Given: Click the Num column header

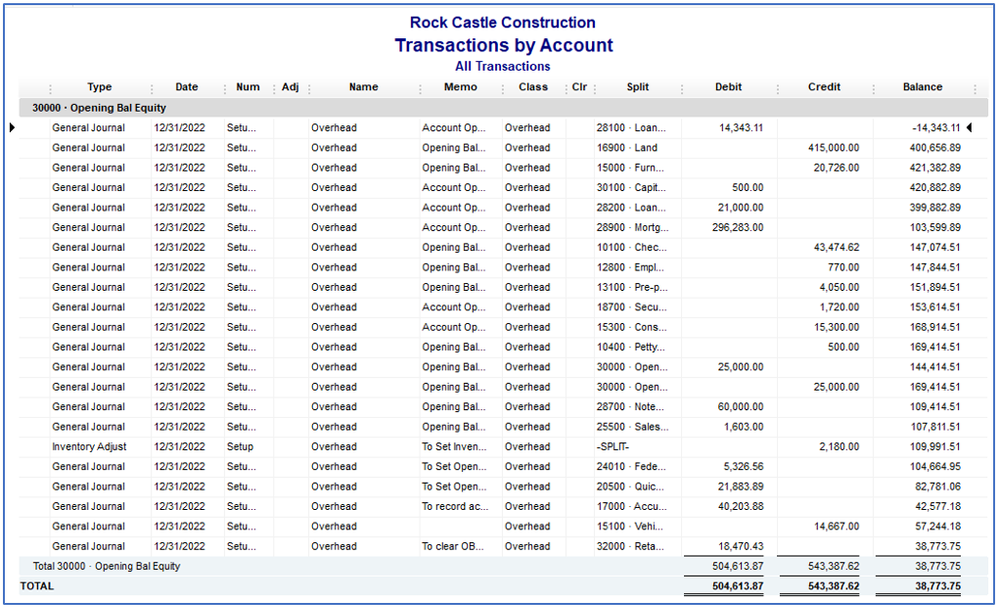Looking at the screenshot, I should click(x=248, y=87).
